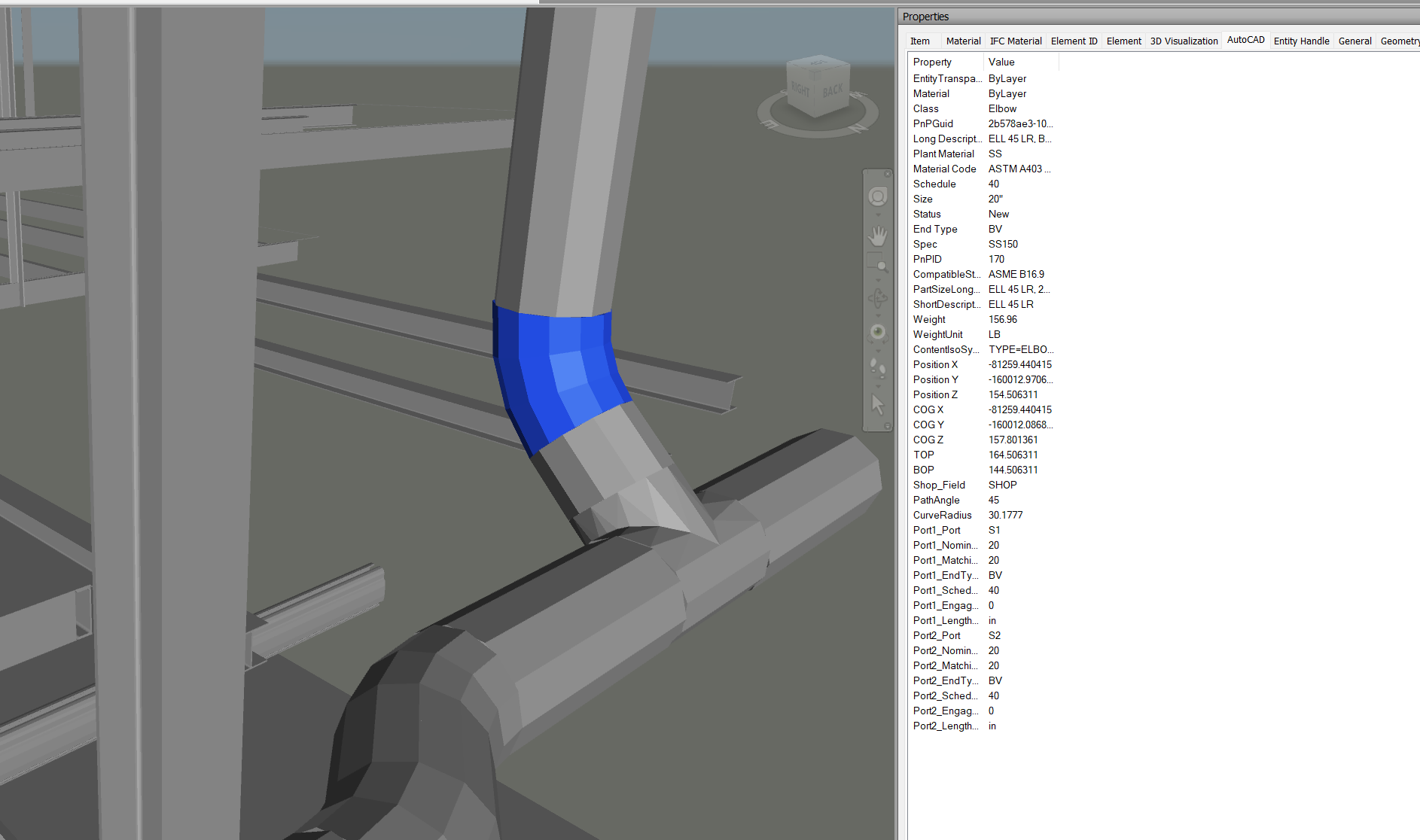Viewport: 1420px width, 840px height.
Task: Select the Item tab
Action: [x=921, y=41]
